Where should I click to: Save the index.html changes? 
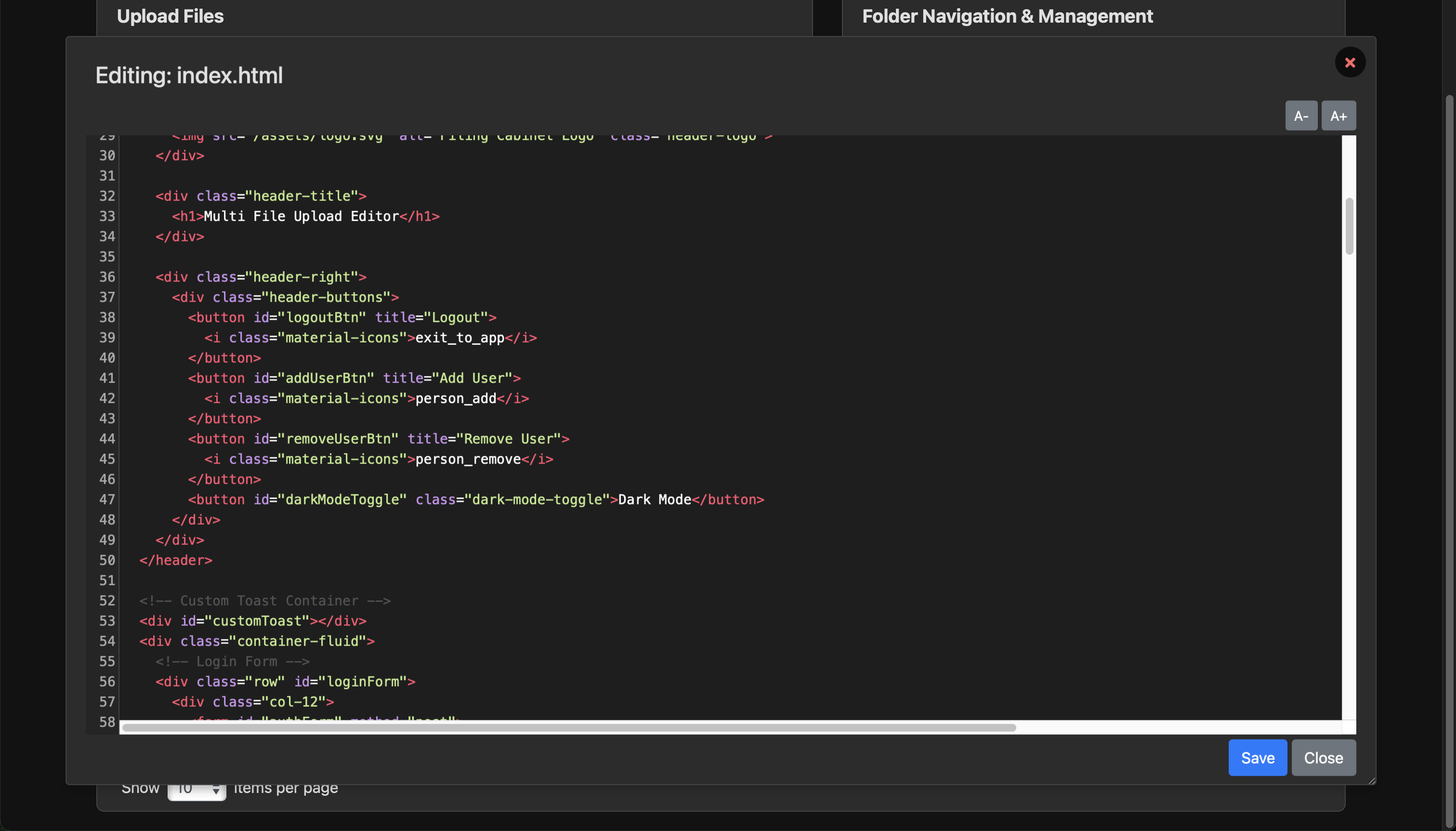(1257, 757)
